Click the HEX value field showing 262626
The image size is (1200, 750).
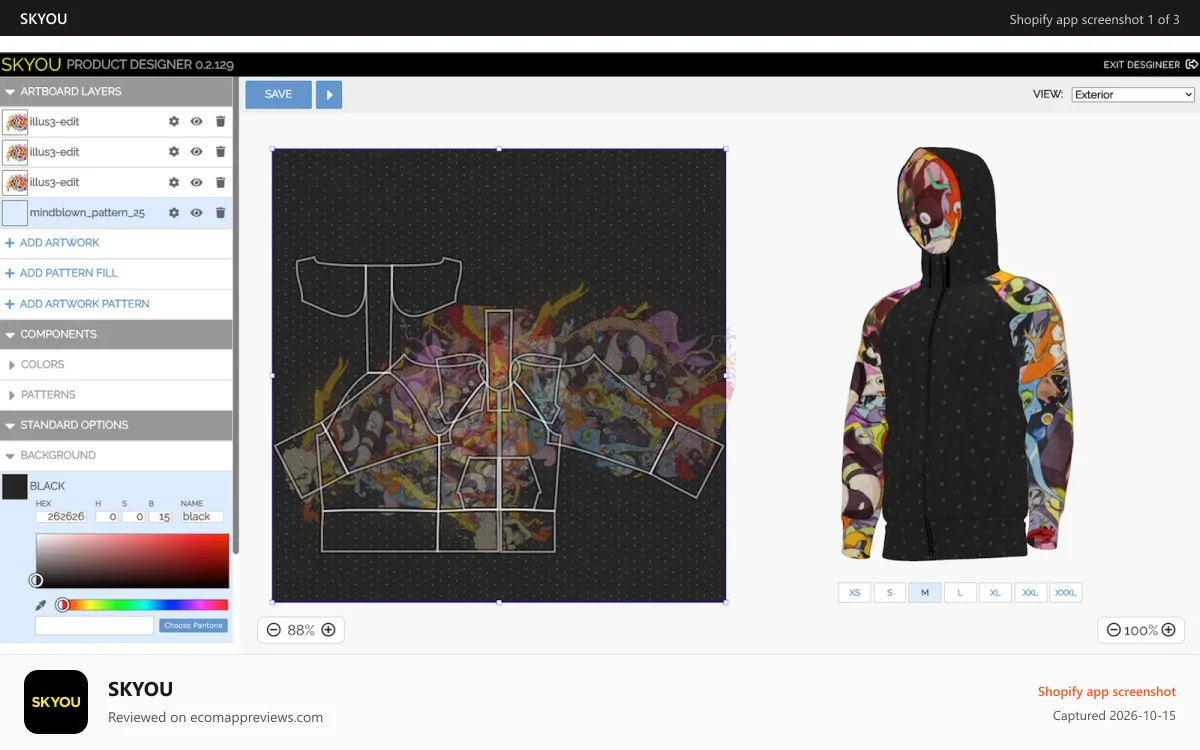61,517
